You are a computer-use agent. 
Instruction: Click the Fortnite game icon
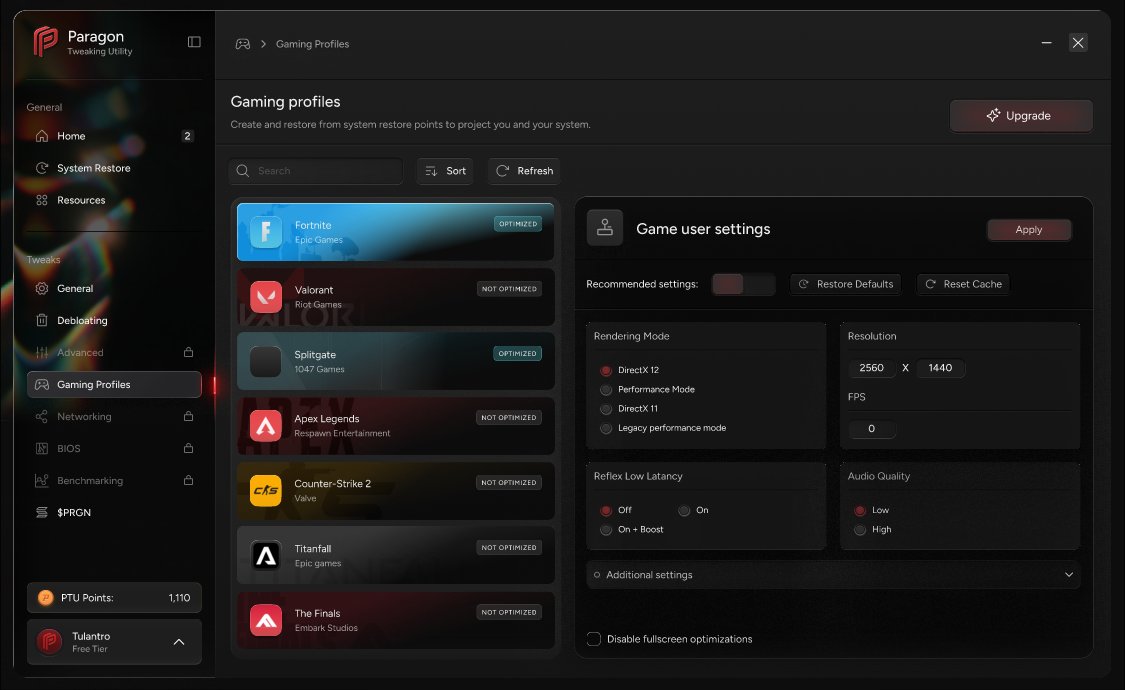[265, 232]
